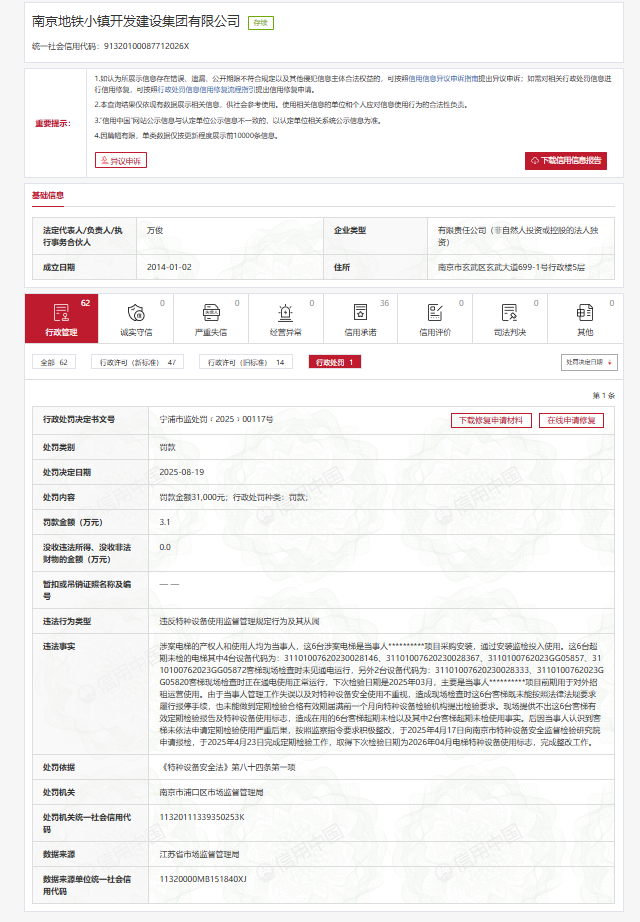This screenshot has height=922, width=640.
Task: Click the 异议申诉 button
Action: 121,161
